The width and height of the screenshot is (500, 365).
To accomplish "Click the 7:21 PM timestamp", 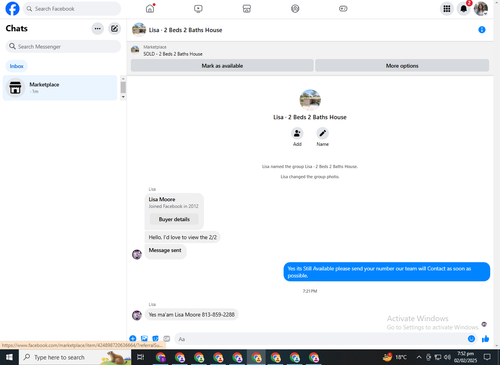I will (310, 291).
